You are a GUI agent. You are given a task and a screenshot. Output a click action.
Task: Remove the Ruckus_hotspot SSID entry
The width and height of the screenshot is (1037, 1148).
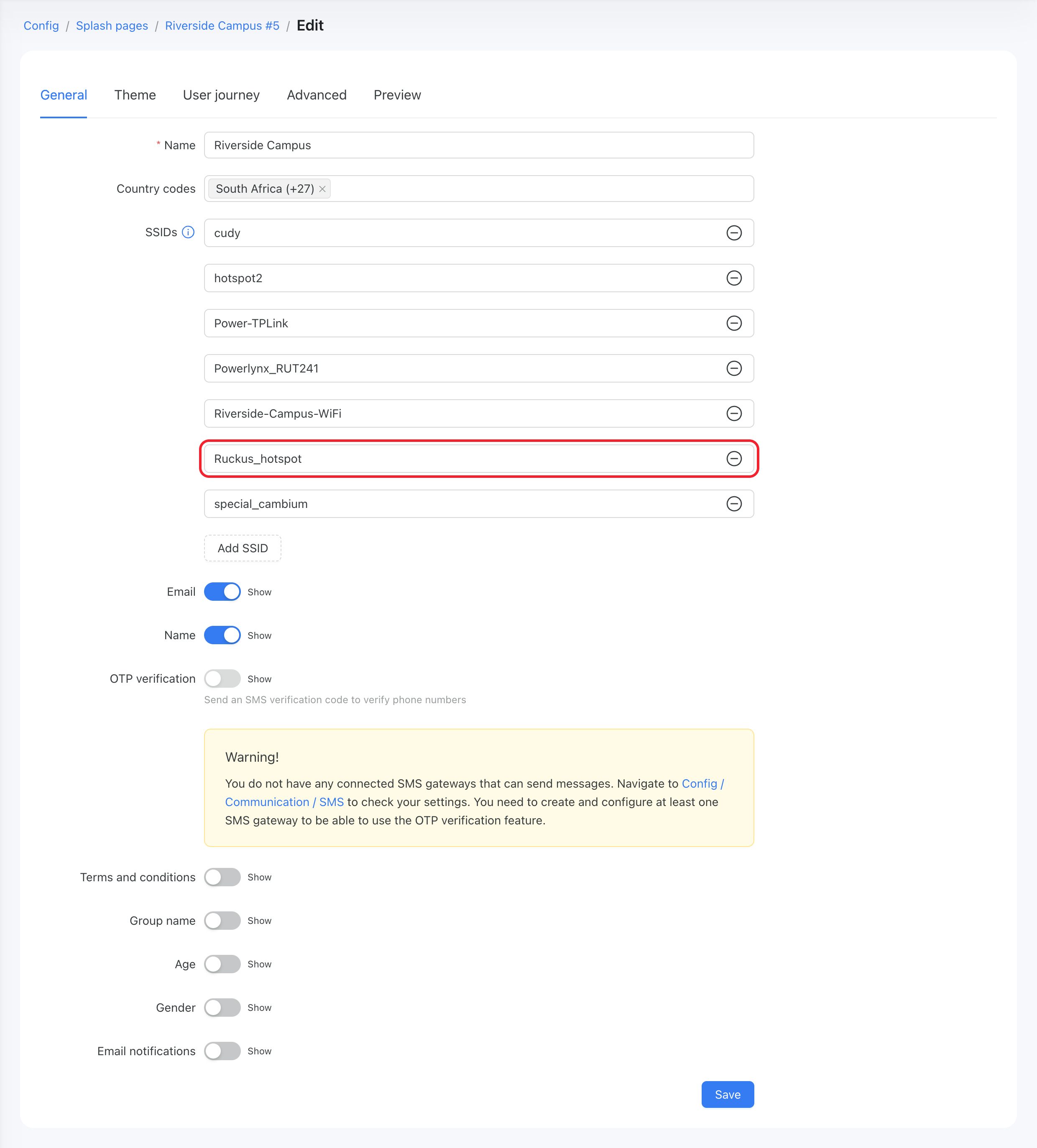tap(734, 459)
